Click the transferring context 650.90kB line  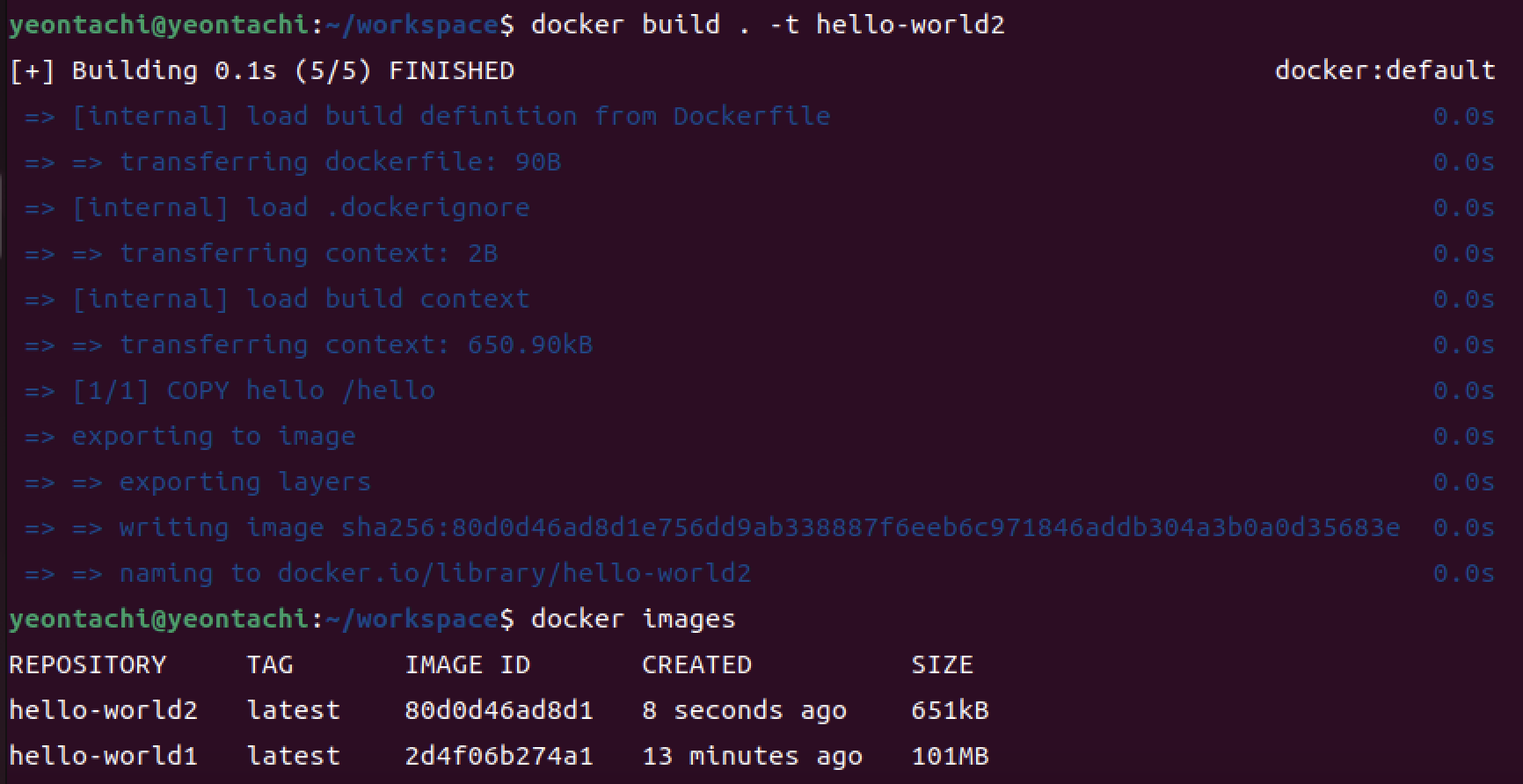(x=309, y=345)
